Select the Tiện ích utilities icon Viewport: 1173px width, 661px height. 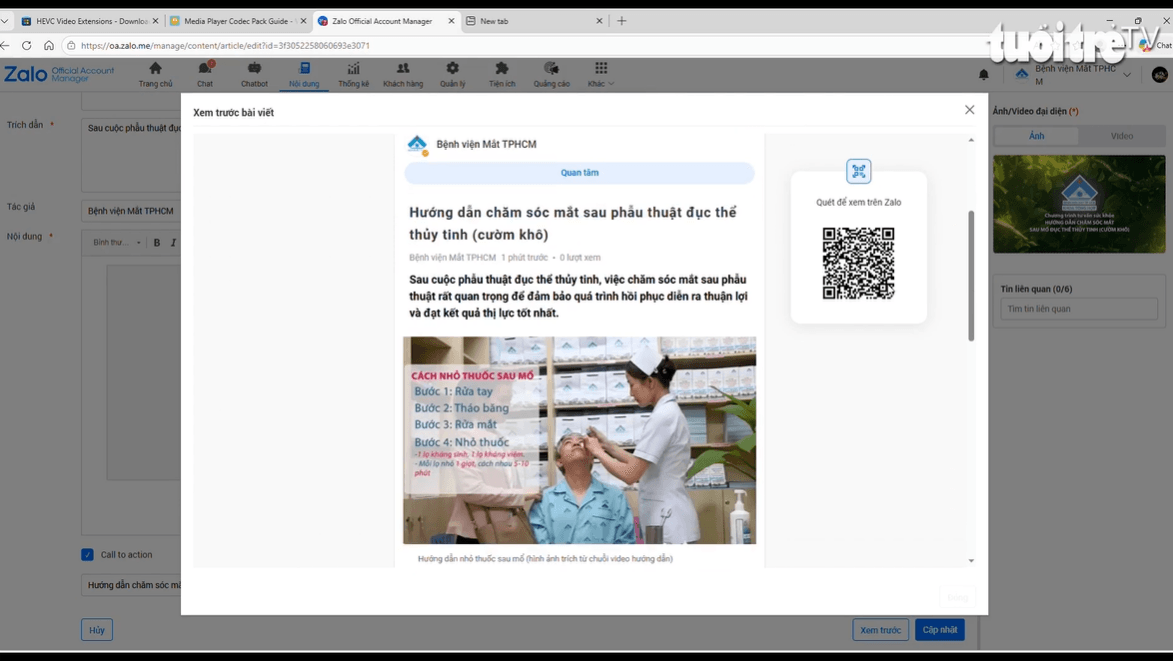(501, 72)
